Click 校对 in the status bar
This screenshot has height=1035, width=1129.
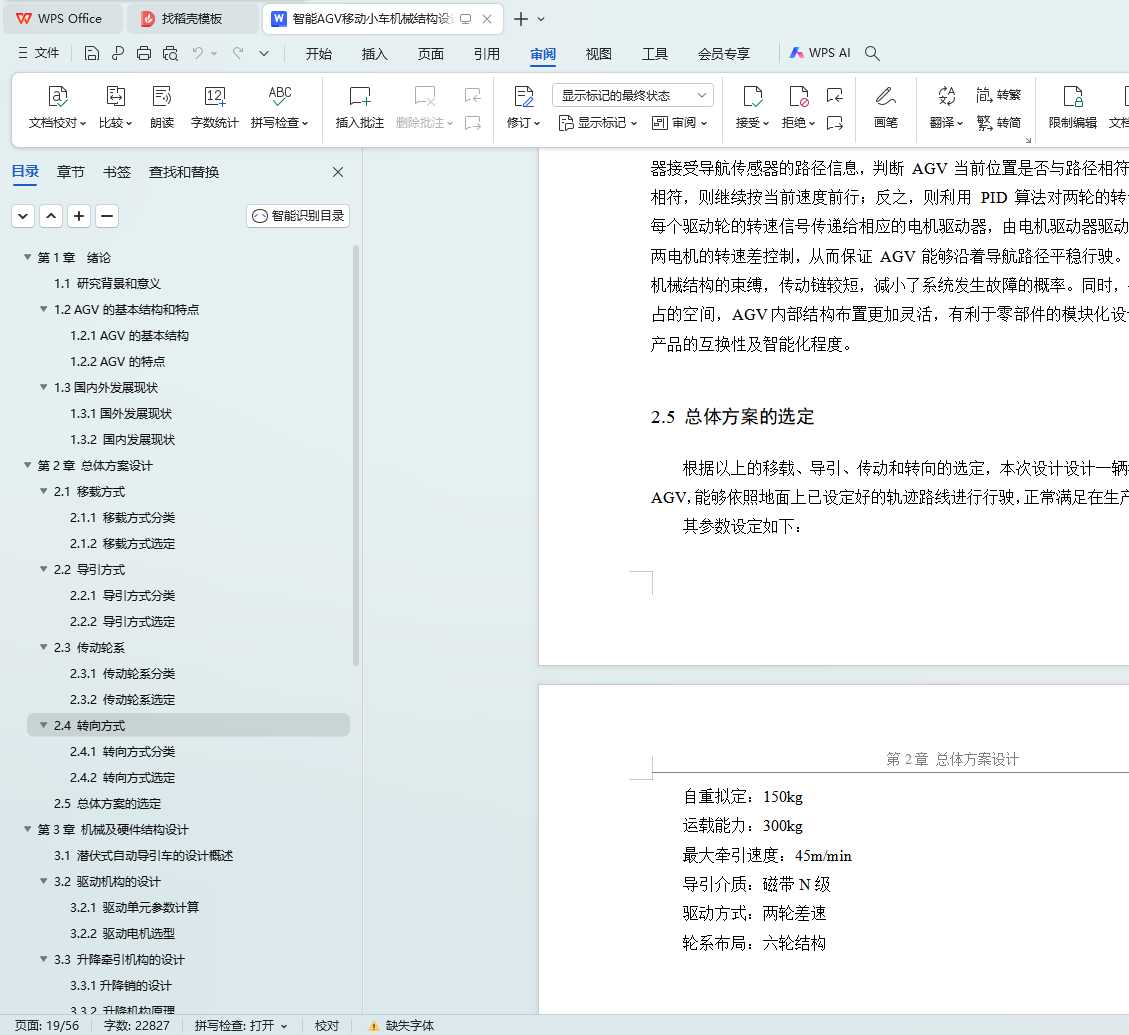pos(327,1026)
